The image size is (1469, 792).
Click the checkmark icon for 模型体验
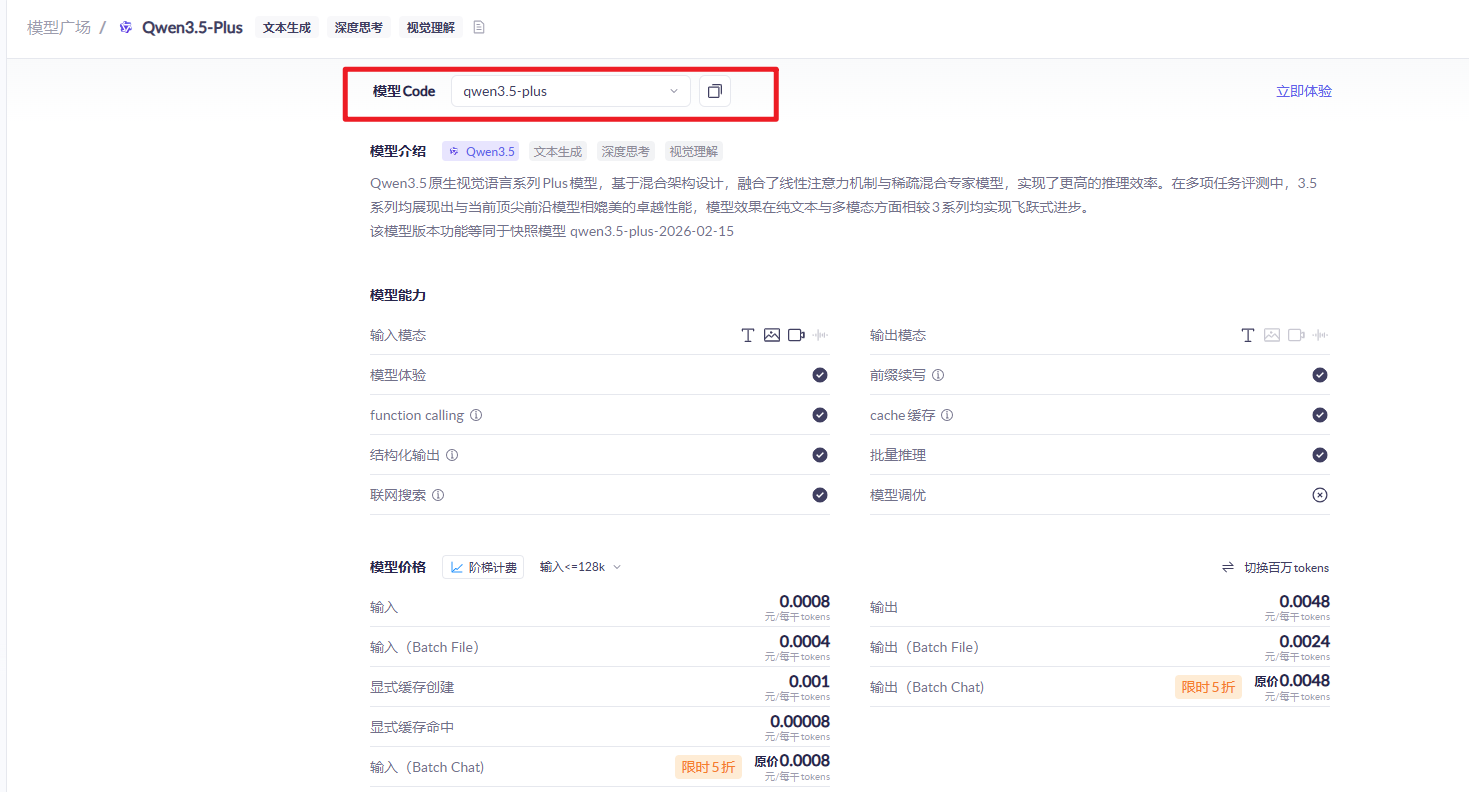(820, 375)
